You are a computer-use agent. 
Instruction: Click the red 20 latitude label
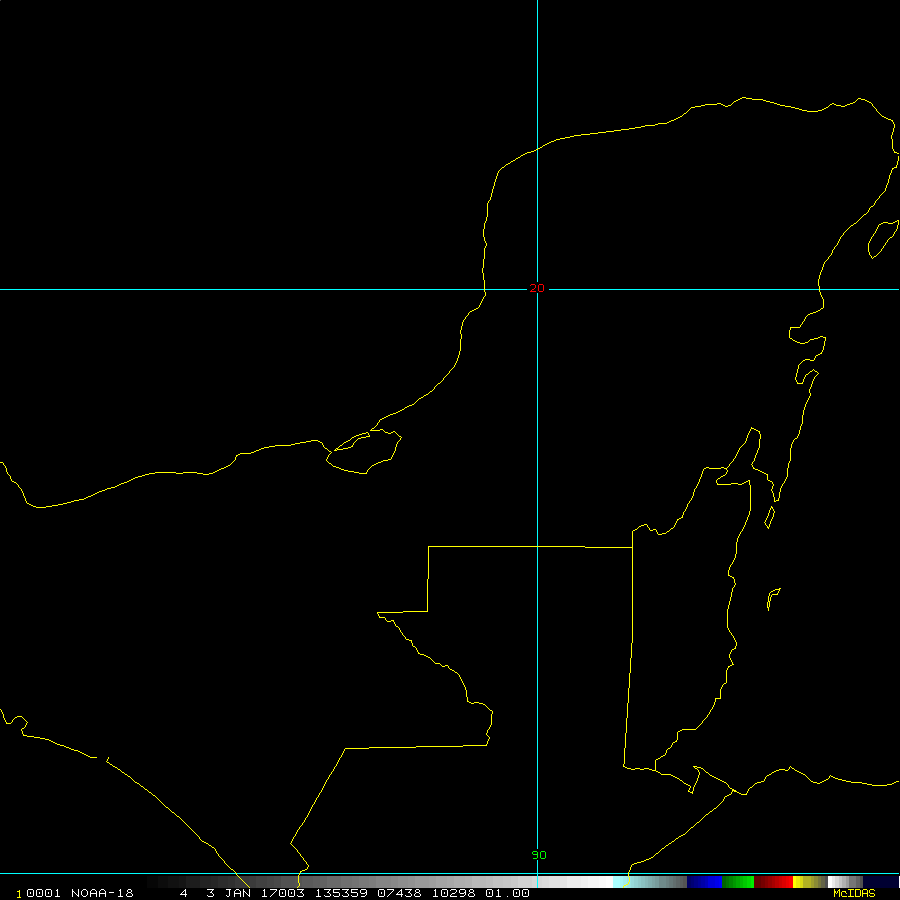pos(537,288)
